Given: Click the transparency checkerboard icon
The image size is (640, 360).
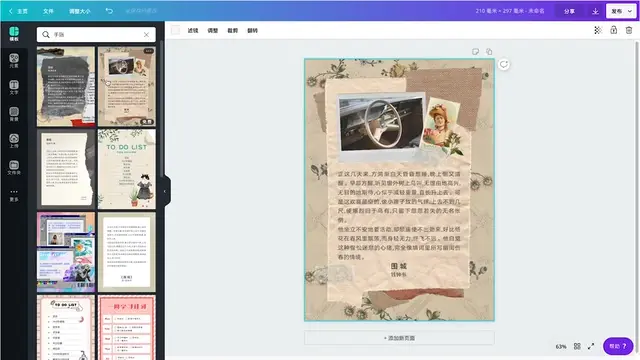Looking at the screenshot, I should click(598, 30).
